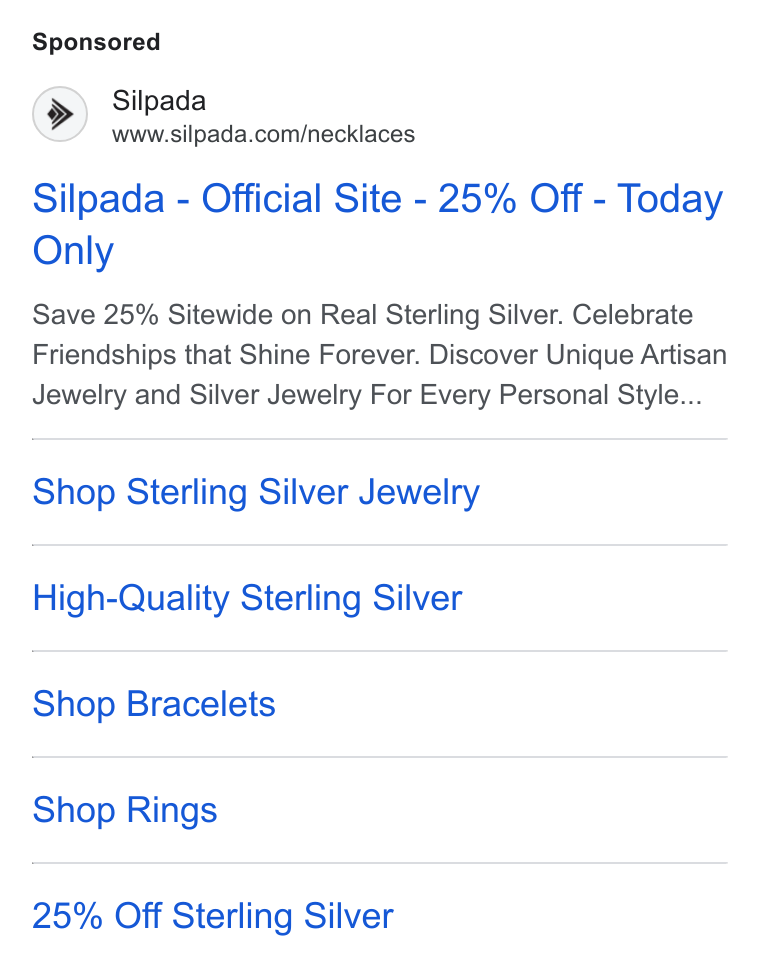Image resolution: width=760 pixels, height=968 pixels.
Task: Click 'Today' in the blue headline
Action: click(670, 200)
